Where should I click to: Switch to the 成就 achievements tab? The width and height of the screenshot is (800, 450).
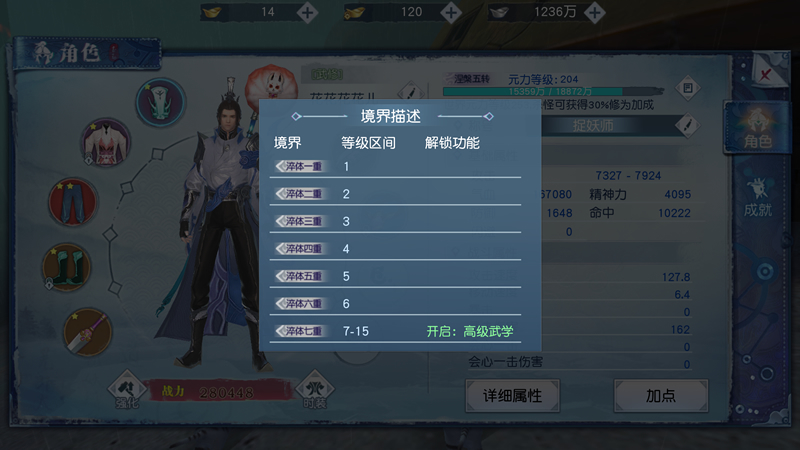757,198
